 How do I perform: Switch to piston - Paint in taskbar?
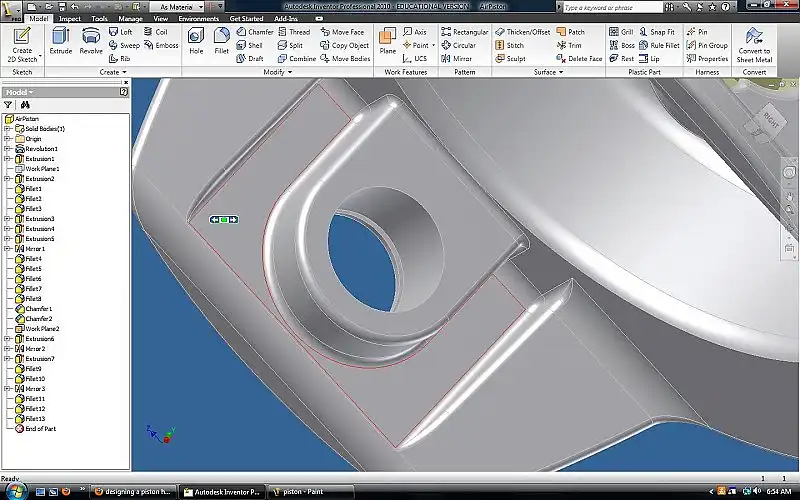[x=334, y=492]
